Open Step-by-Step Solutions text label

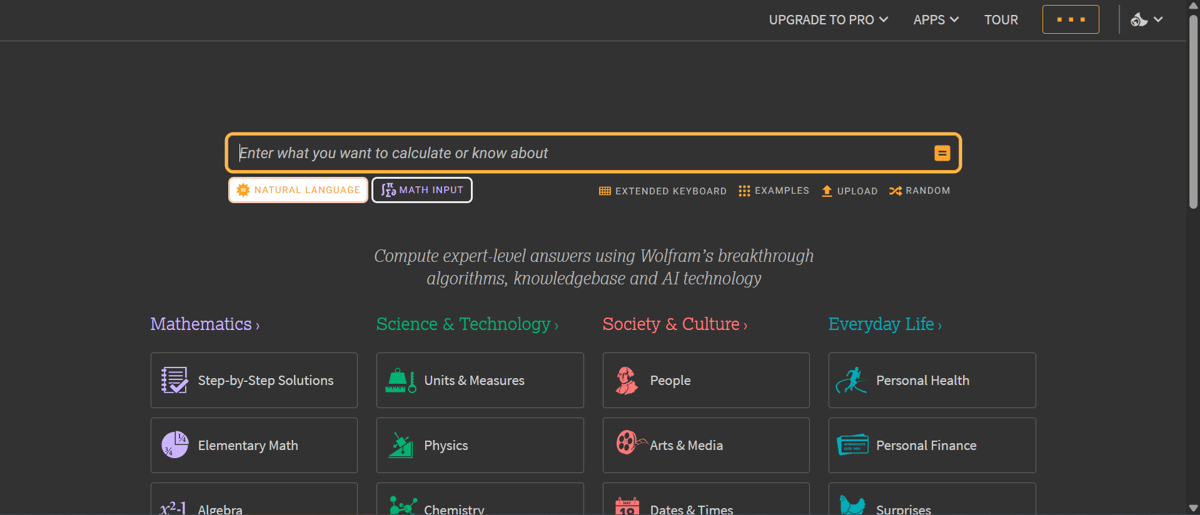coord(266,380)
